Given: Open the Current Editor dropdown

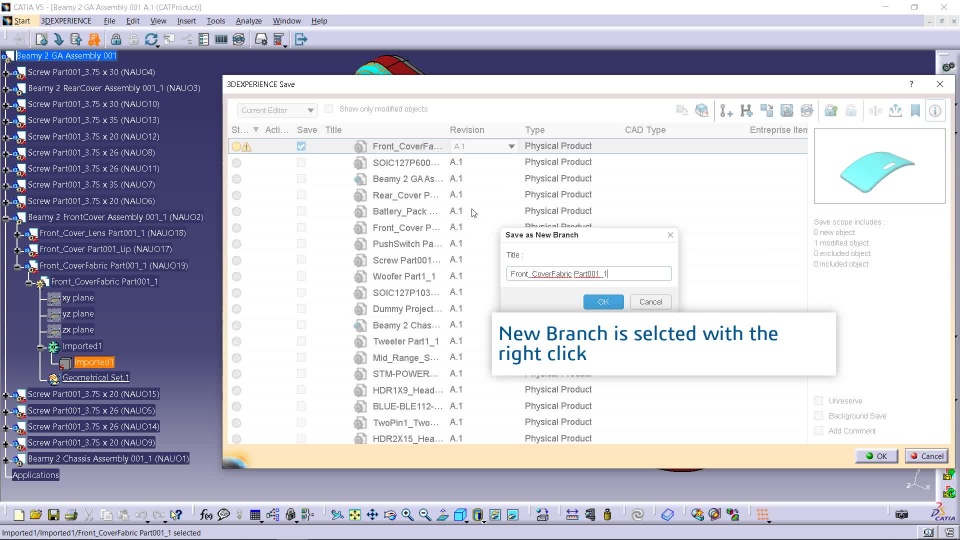Looking at the screenshot, I should (277, 110).
